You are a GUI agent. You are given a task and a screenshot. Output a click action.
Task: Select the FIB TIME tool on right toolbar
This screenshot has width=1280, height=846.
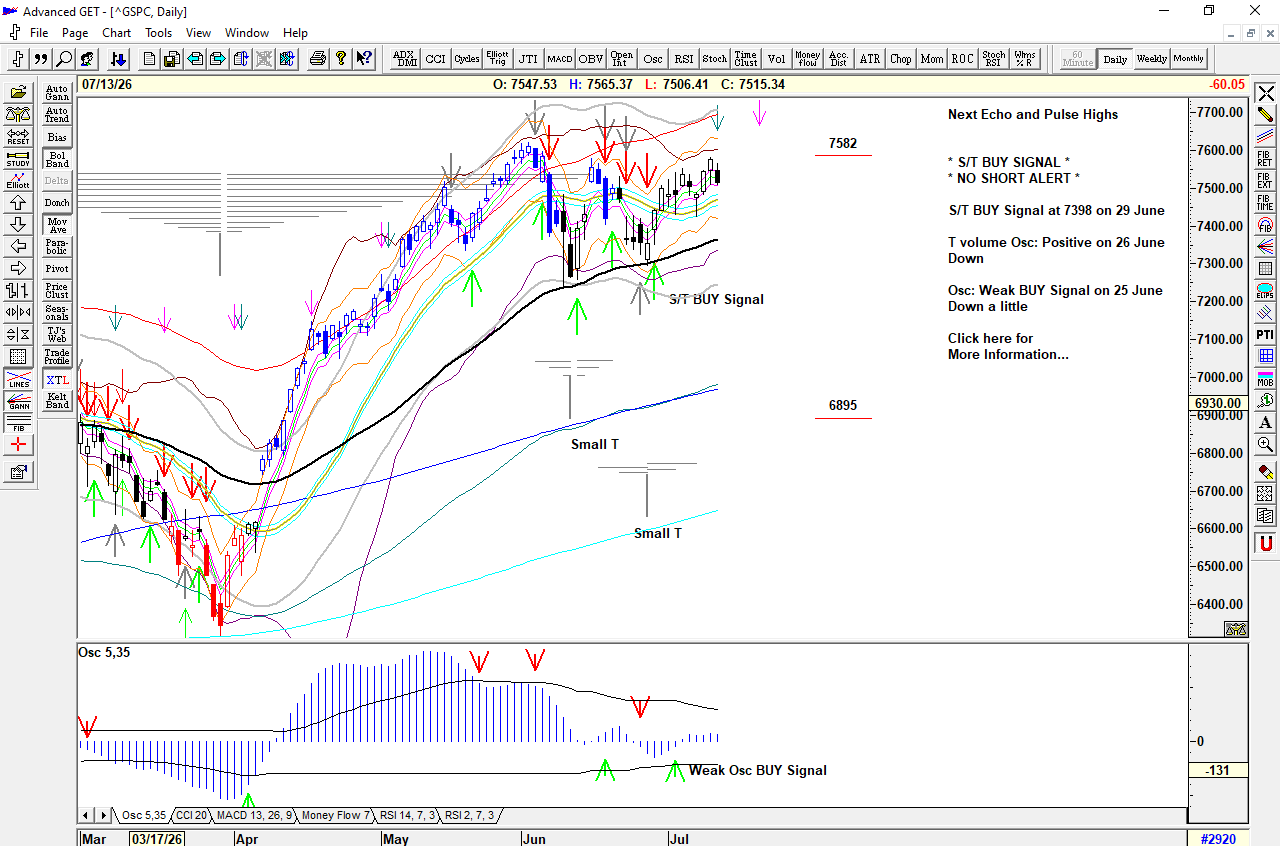coord(1265,202)
